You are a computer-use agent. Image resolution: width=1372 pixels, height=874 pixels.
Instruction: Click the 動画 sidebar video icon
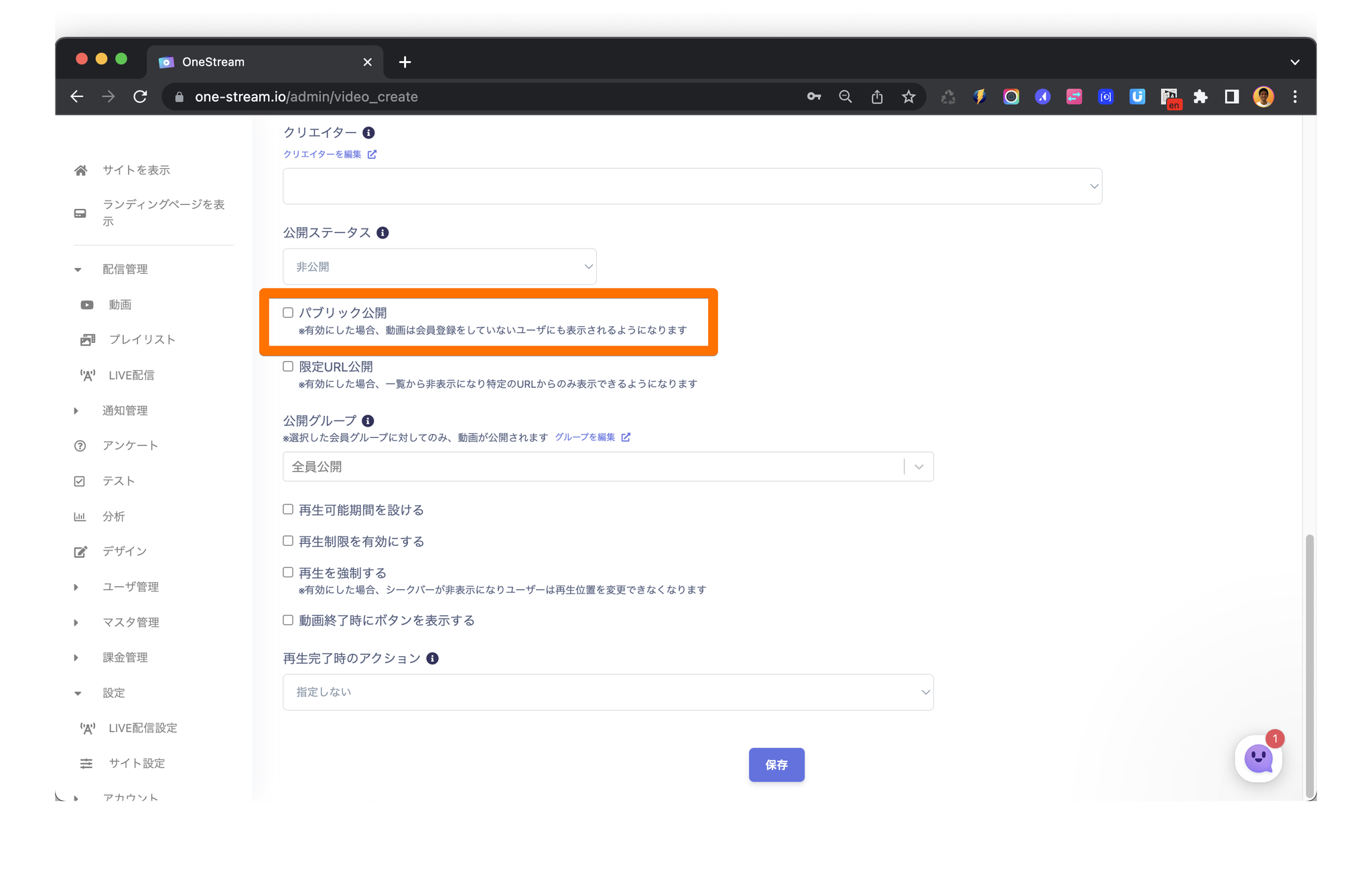(x=87, y=305)
